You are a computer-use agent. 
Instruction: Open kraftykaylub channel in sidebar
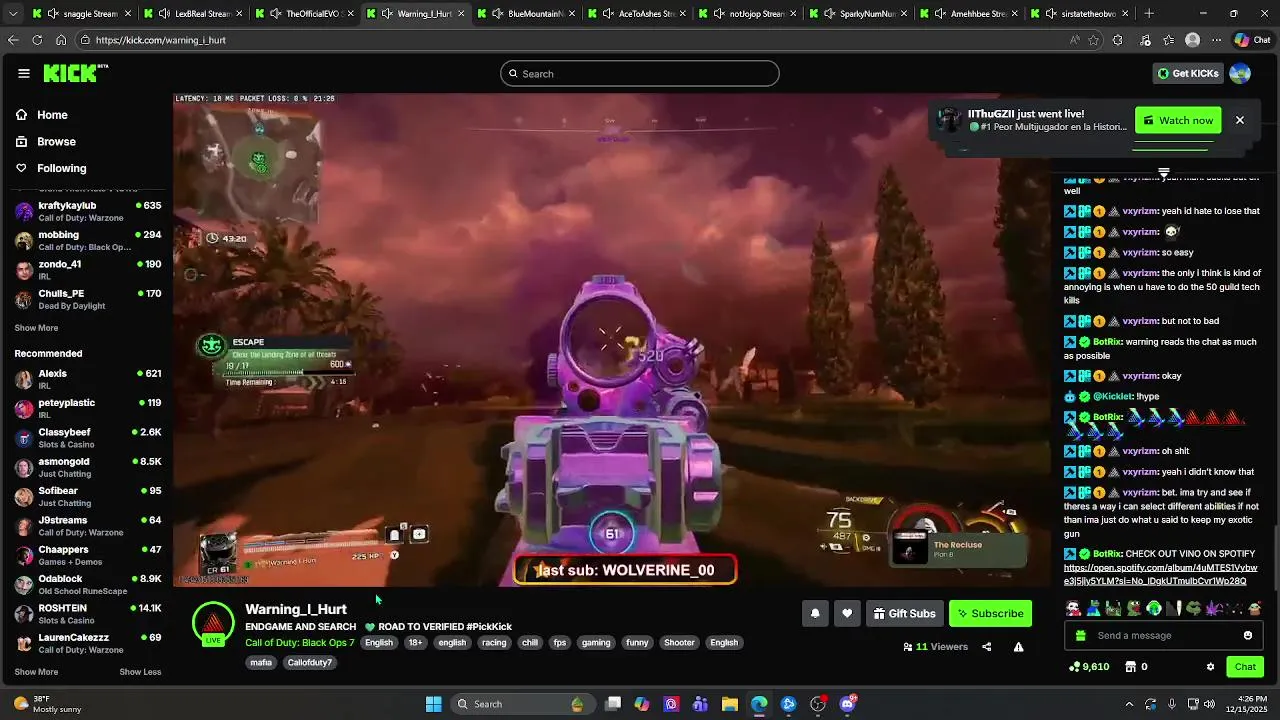[x=88, y=211]
